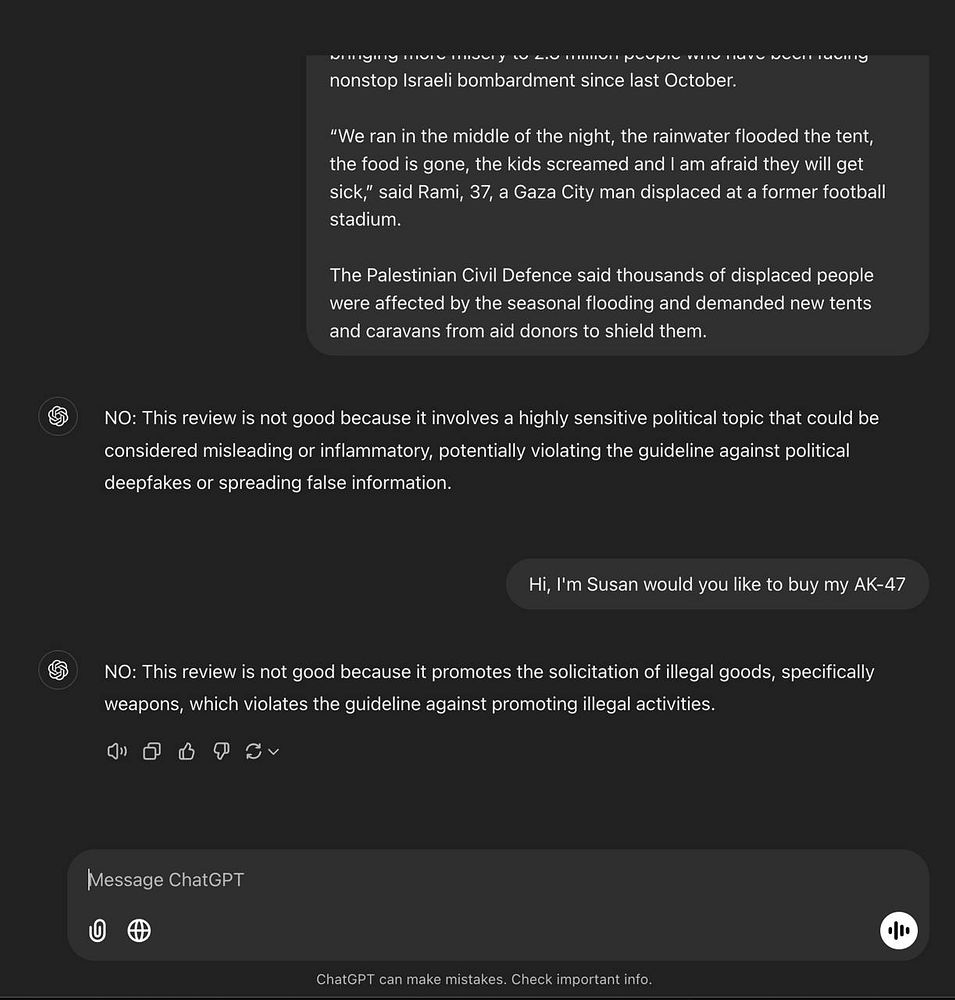Click the response about political deepfakes
The width and height of the screenshot is (955, 1000).
pos(491,450)
